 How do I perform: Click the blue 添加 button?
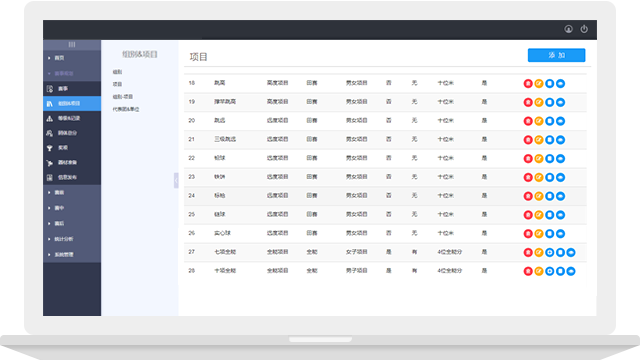[556, 55]
